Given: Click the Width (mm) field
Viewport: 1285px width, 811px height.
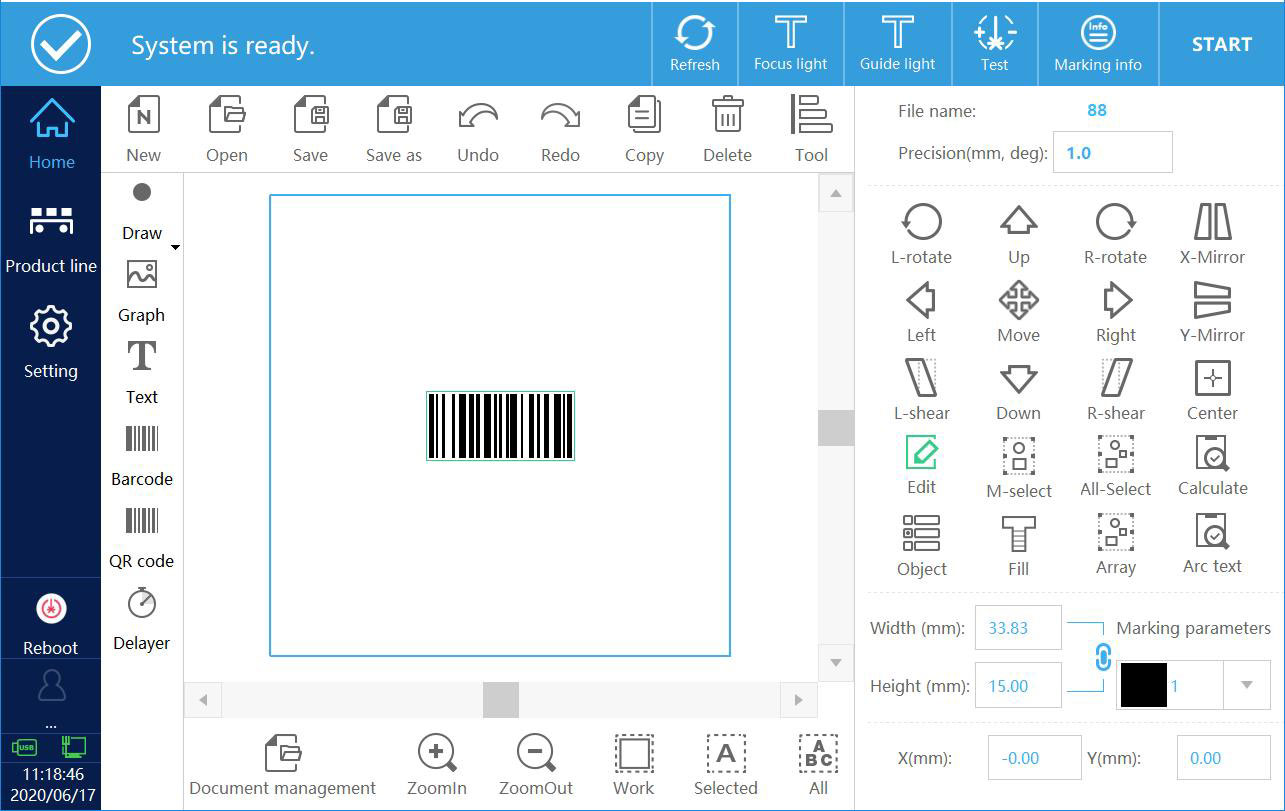Looking at the screenshot, I should (1018, 628).
